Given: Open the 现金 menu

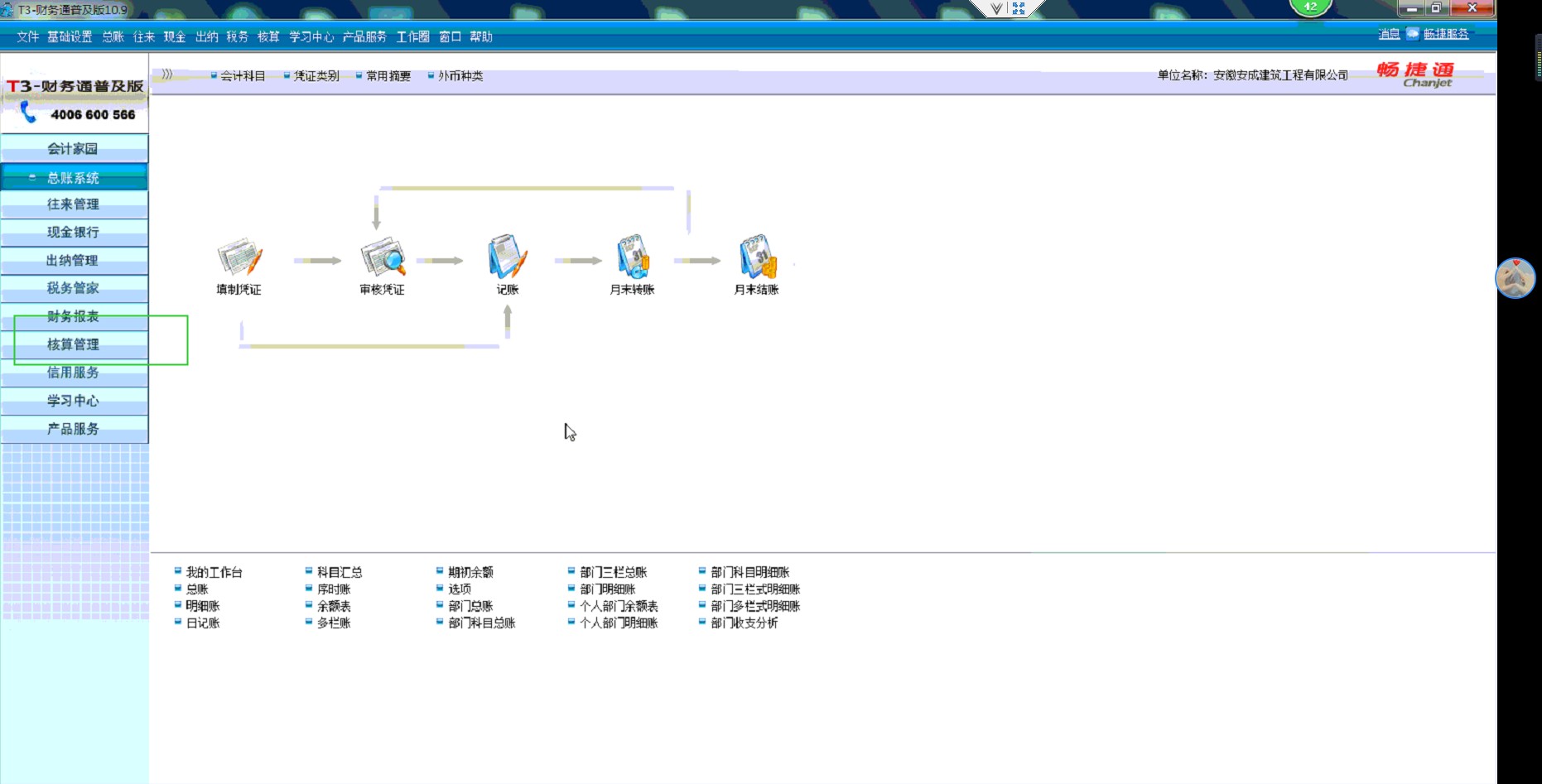Looking at the screenshot, I should coord(175,36).
